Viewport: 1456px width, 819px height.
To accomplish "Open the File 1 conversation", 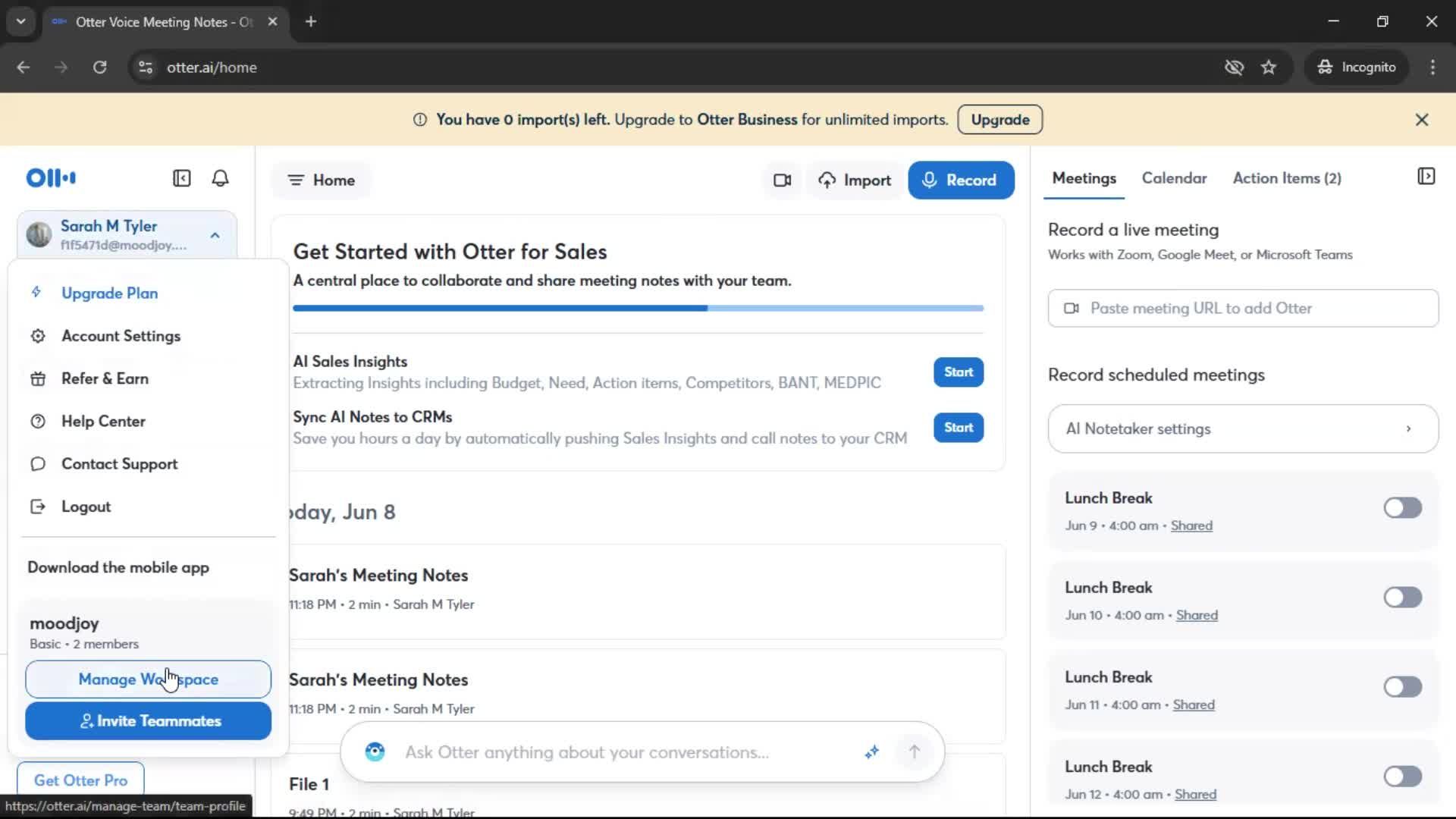I will point(309,785).
